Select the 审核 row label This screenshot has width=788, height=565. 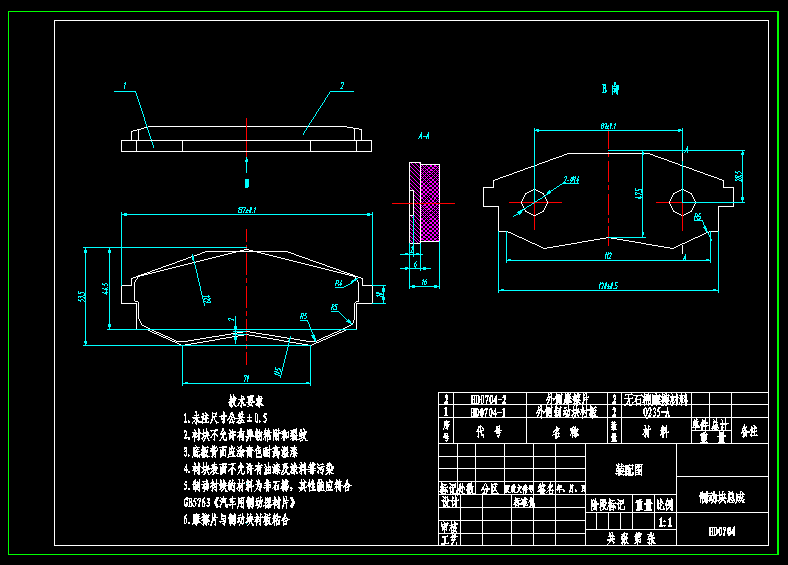[449, 527]
